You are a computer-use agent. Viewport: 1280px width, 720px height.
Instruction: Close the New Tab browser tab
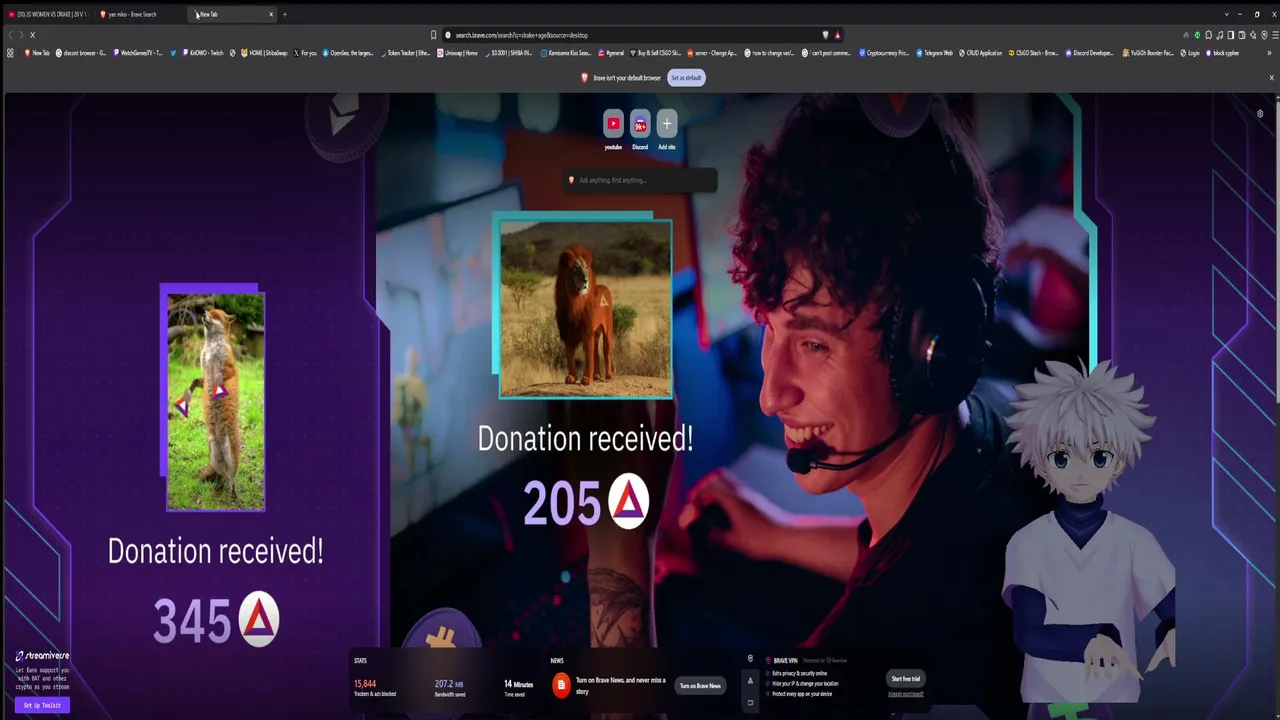[270, 14]
